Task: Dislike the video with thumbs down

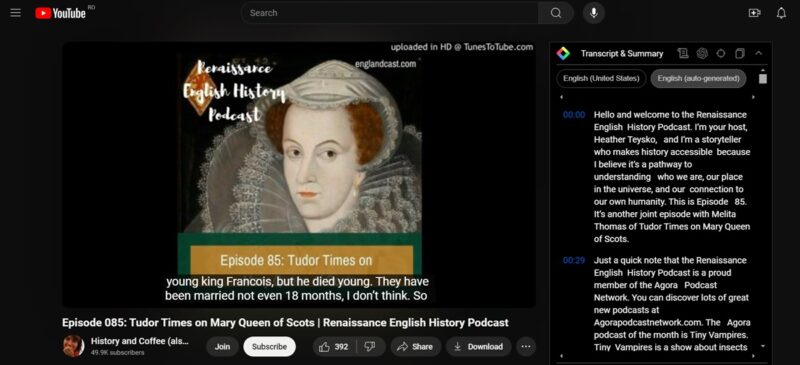Action: pos(370,347)
